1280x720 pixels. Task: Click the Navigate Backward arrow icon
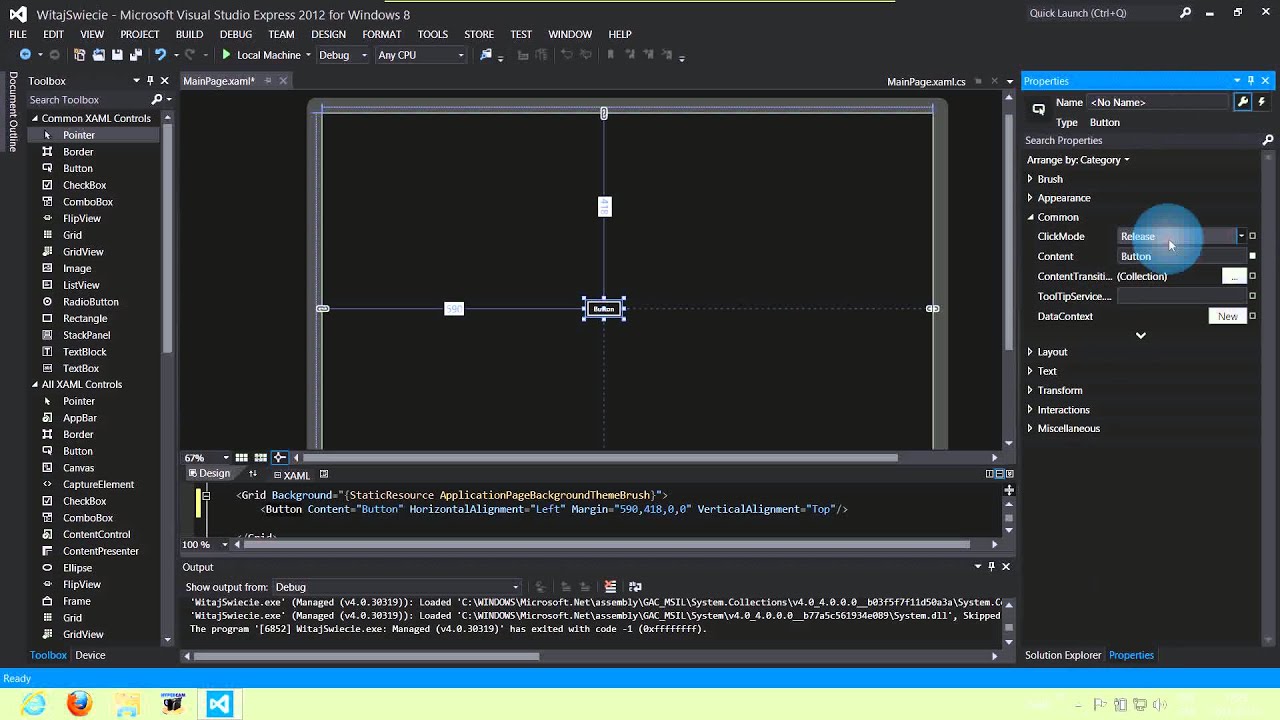point(25,55)
